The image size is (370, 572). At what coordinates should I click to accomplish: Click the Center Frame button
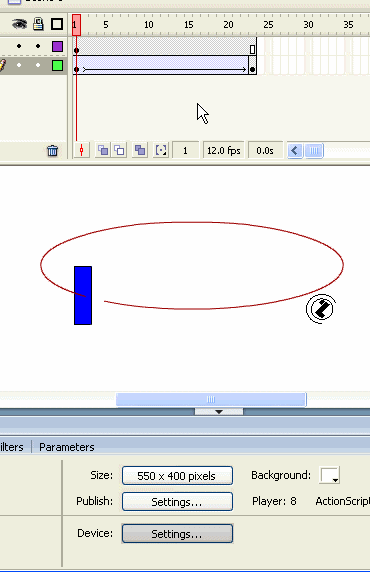pos(82,150)
